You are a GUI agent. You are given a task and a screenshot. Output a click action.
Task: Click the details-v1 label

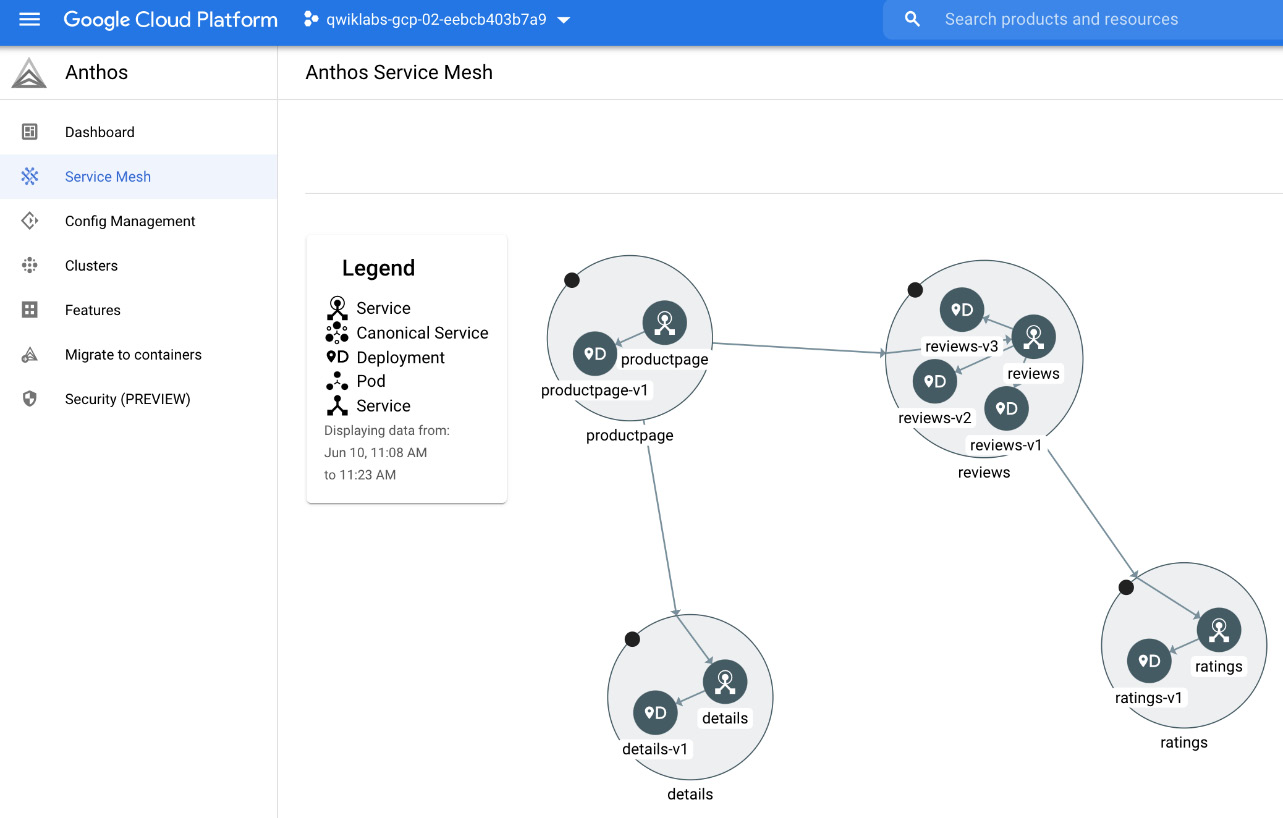pos(655,749)
